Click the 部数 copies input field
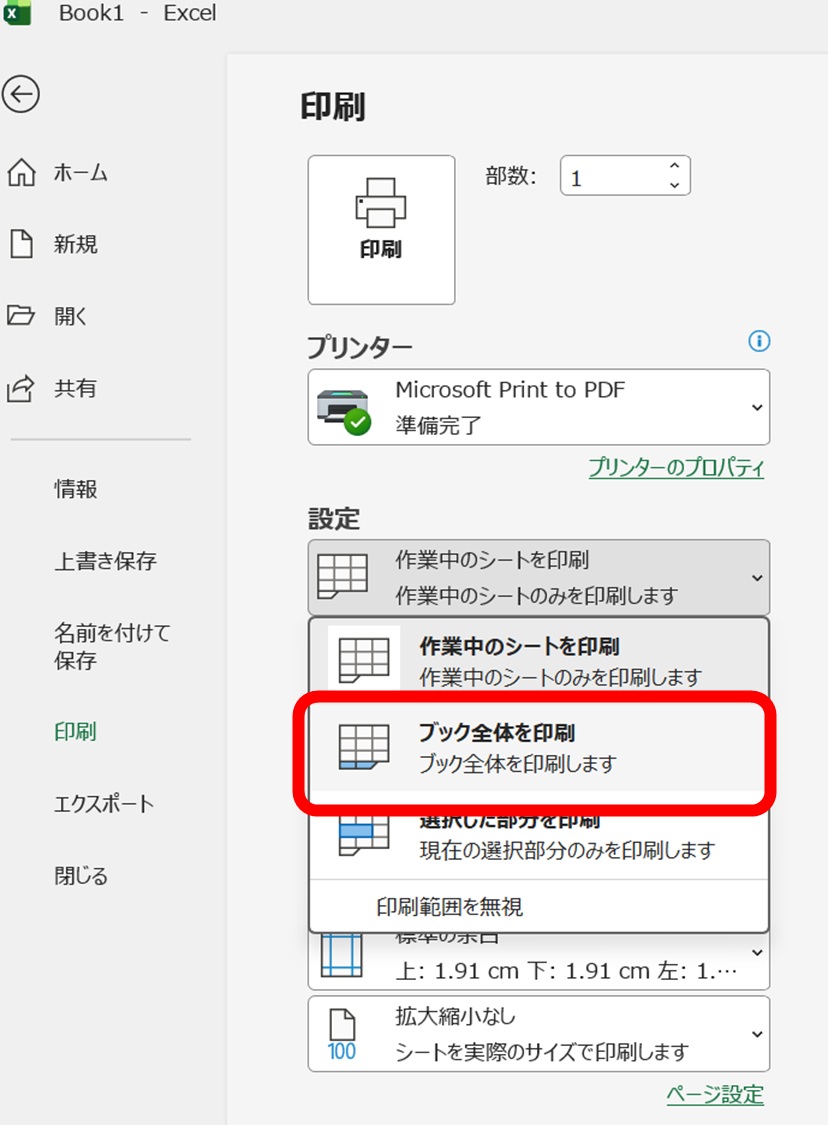828x1125 pixels. [612, 178]
